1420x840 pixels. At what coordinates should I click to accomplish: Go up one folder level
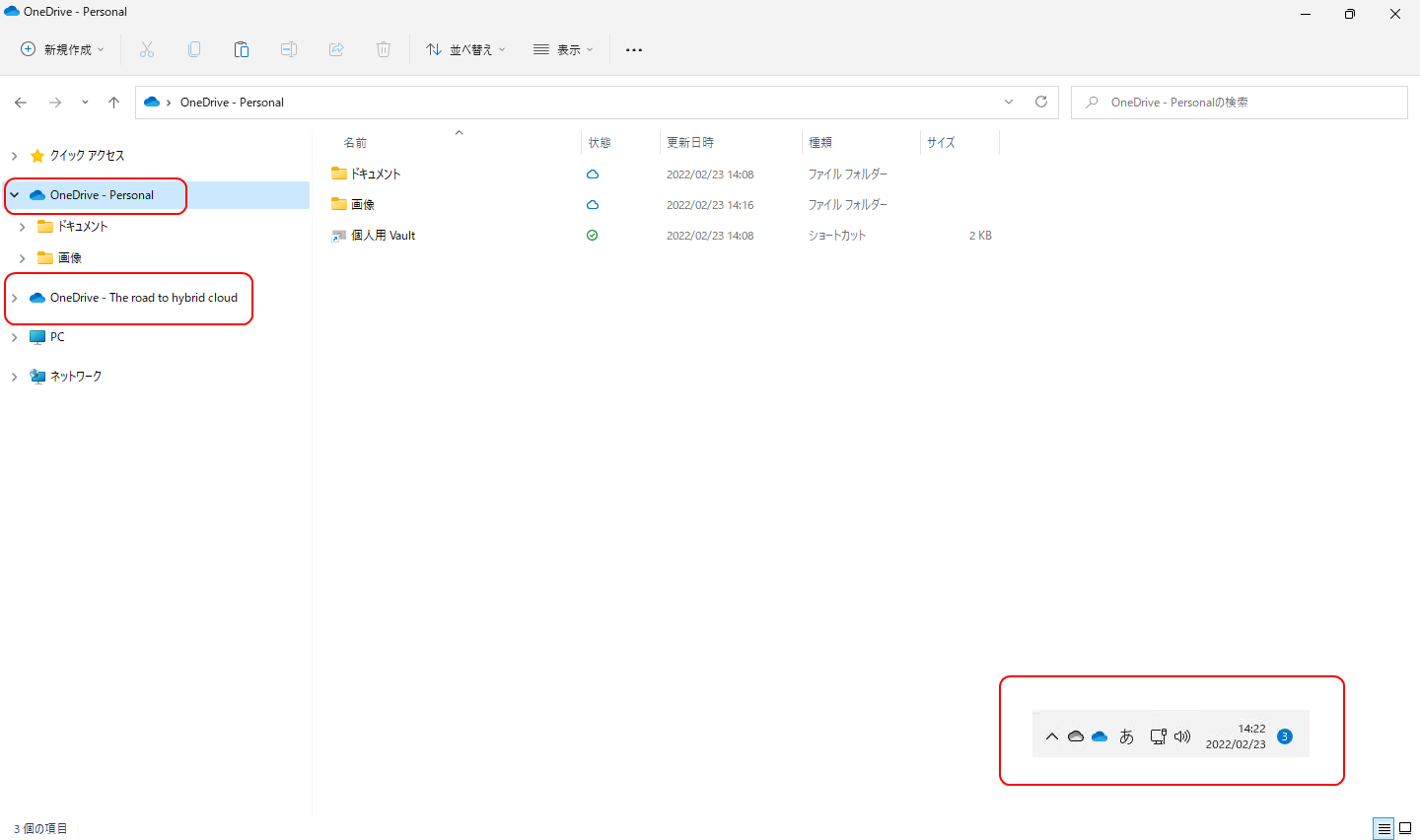coord(114,103)
